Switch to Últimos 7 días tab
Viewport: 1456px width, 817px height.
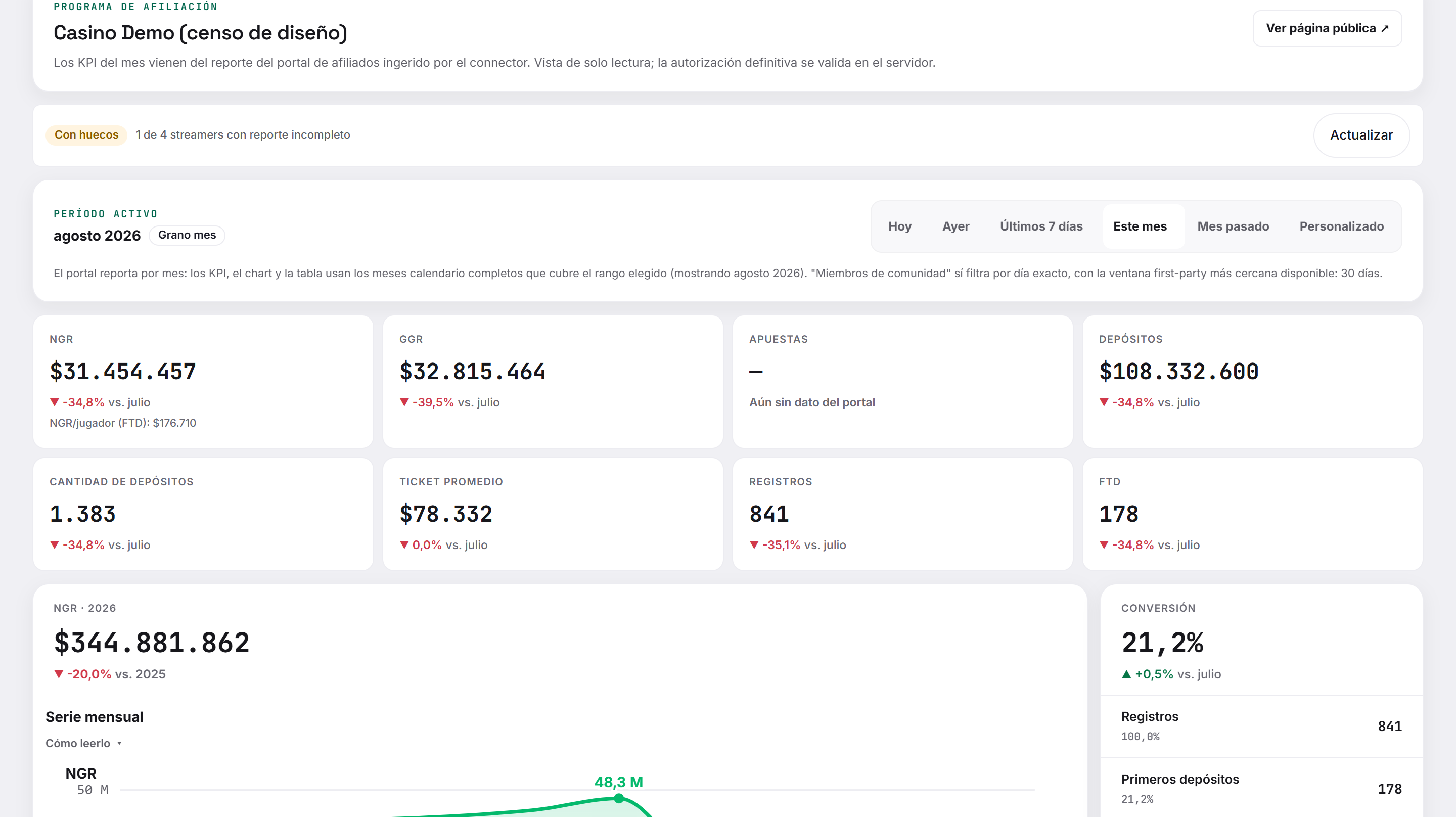1041,226
